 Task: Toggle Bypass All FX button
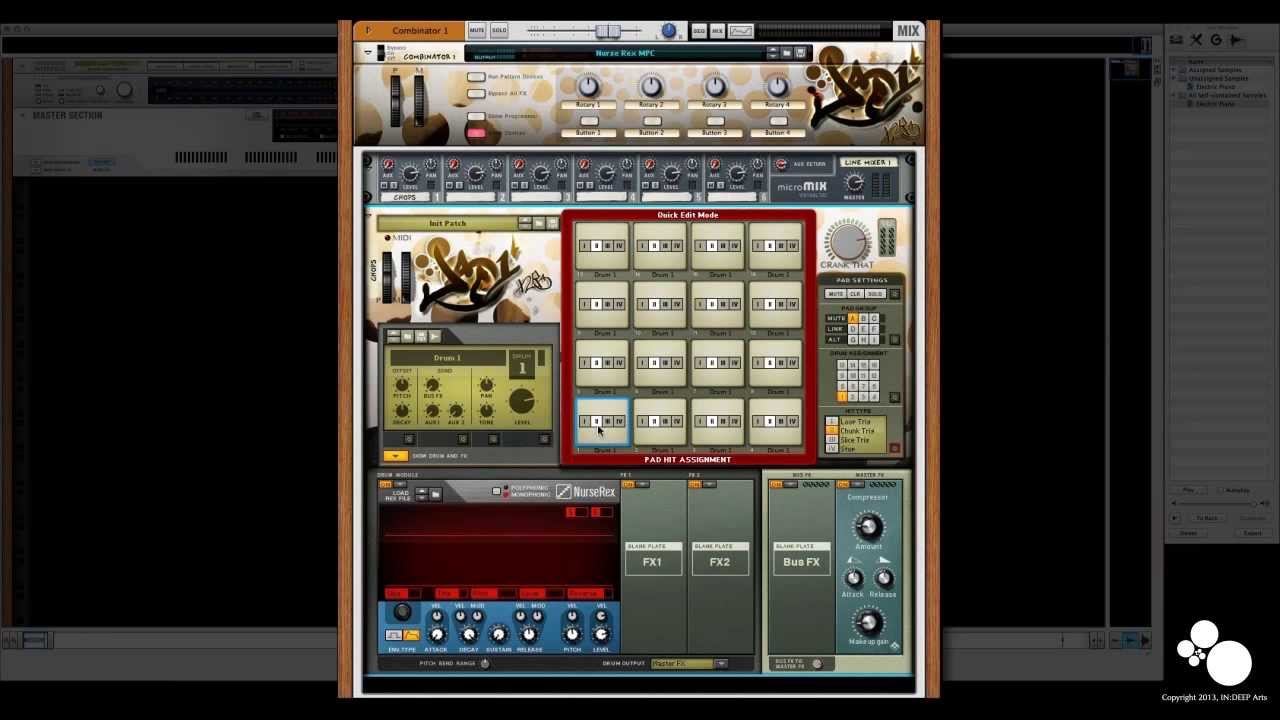[x=476, y=94]
